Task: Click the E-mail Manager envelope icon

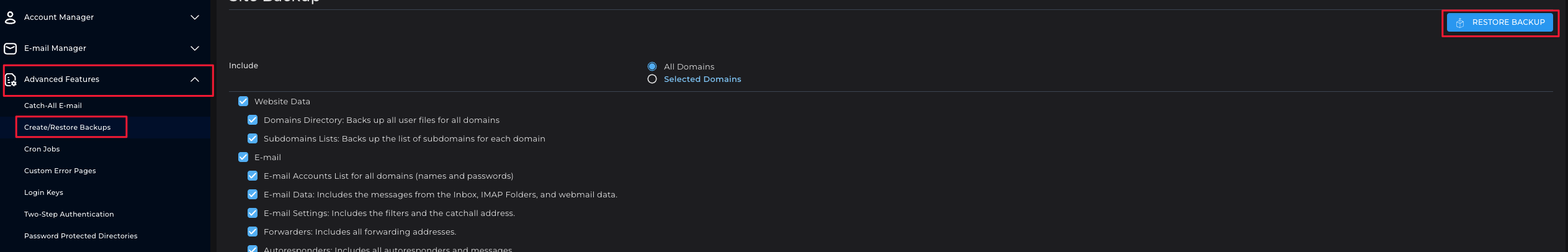Action: pos(11,48)
